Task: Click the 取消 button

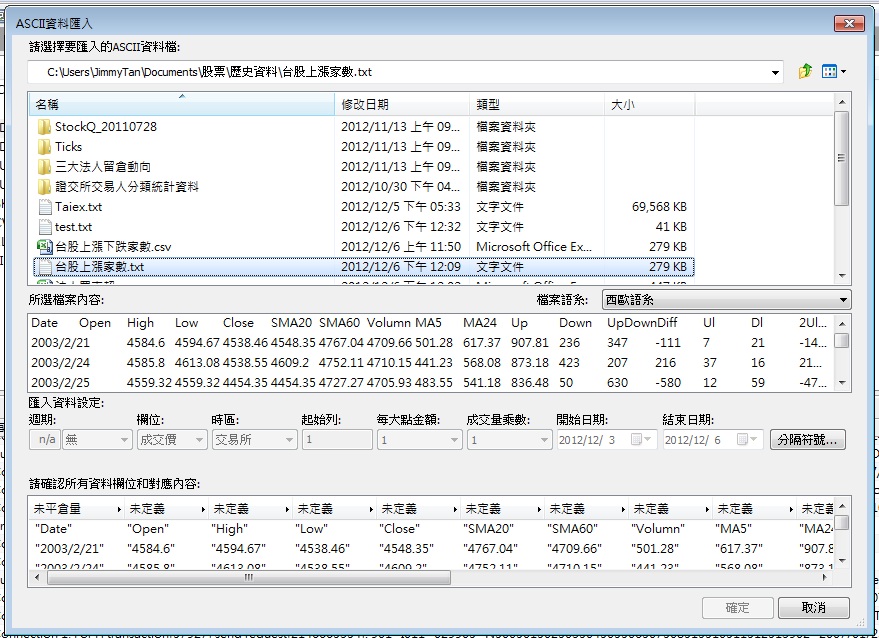Action: tap(813, 608)
